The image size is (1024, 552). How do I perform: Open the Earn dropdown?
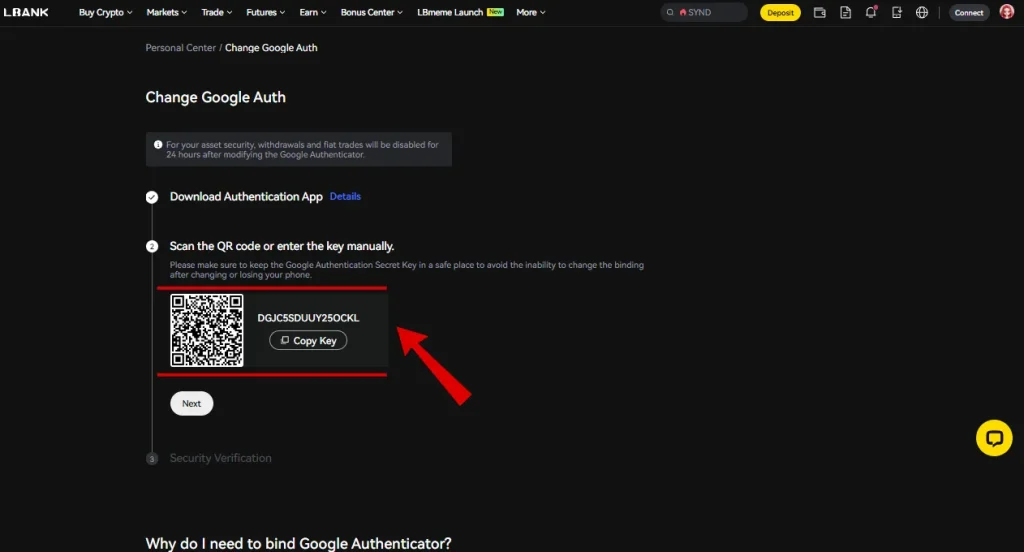(x=313, y=12)
